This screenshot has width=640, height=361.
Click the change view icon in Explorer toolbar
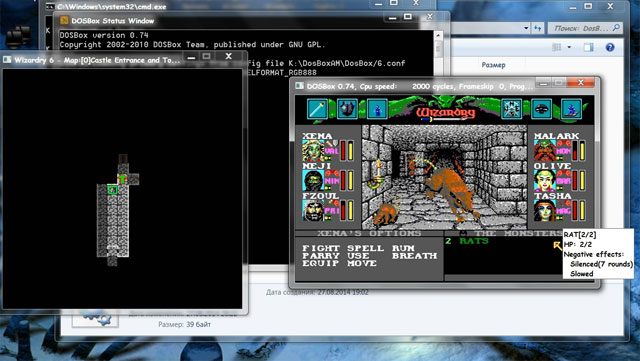pos(556,47)
